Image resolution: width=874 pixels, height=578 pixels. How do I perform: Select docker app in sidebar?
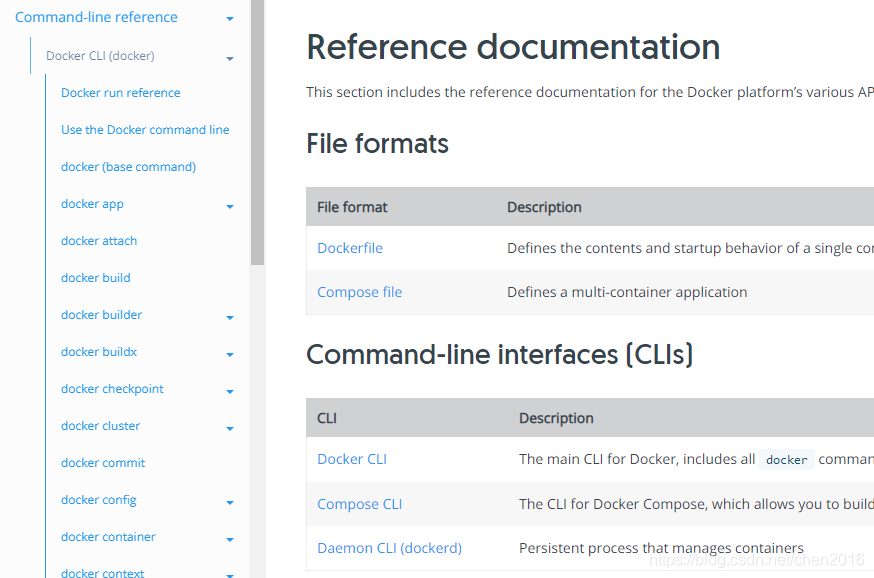(x=92, y=204)
